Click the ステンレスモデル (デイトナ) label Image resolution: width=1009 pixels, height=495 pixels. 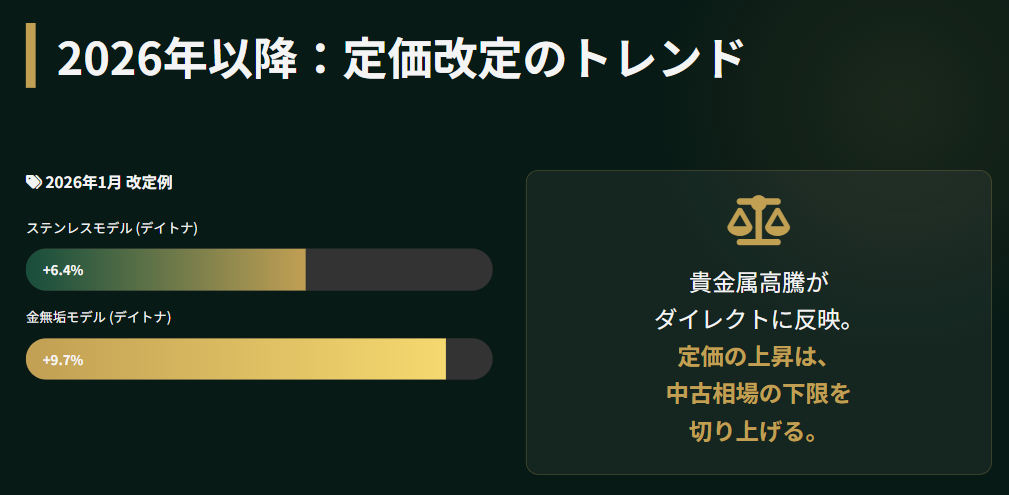point(112,228)
